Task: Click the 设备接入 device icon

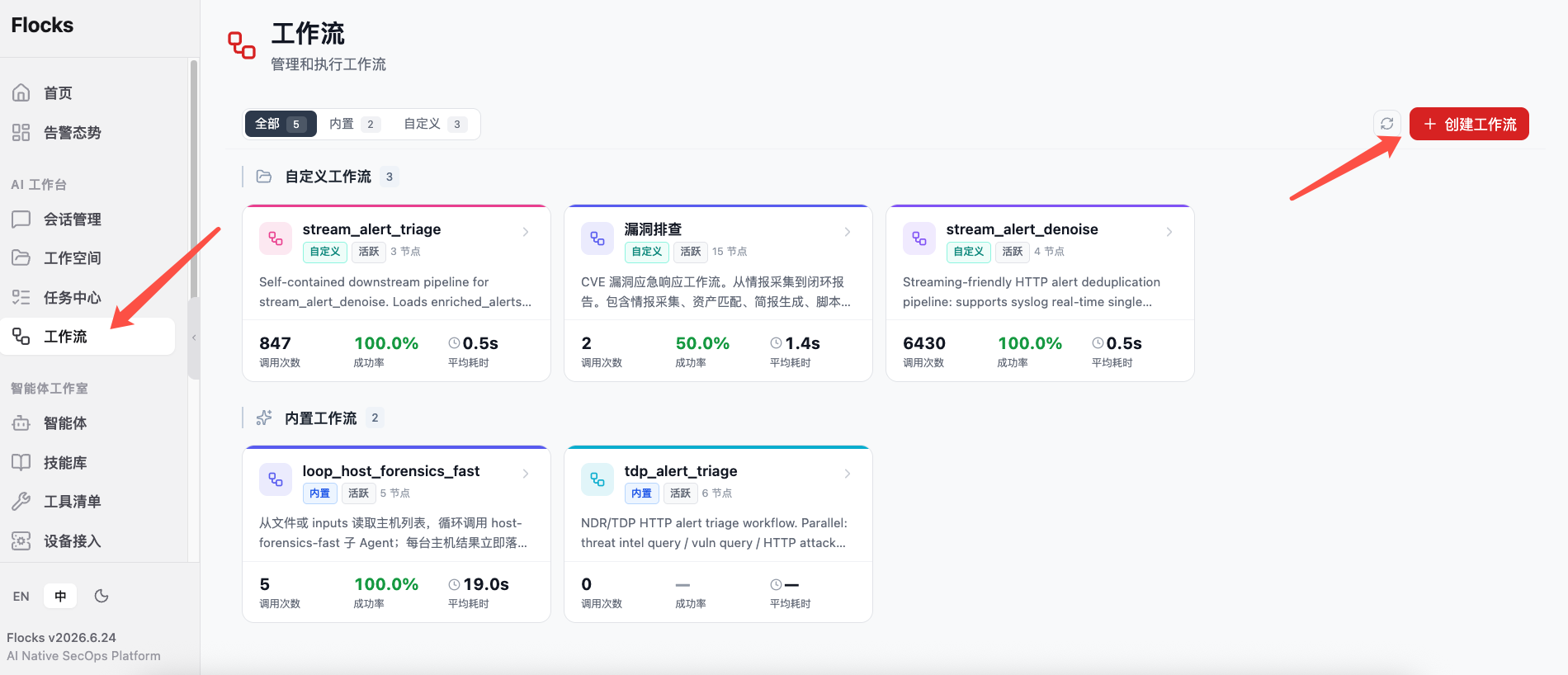Action: click(21, 540)
